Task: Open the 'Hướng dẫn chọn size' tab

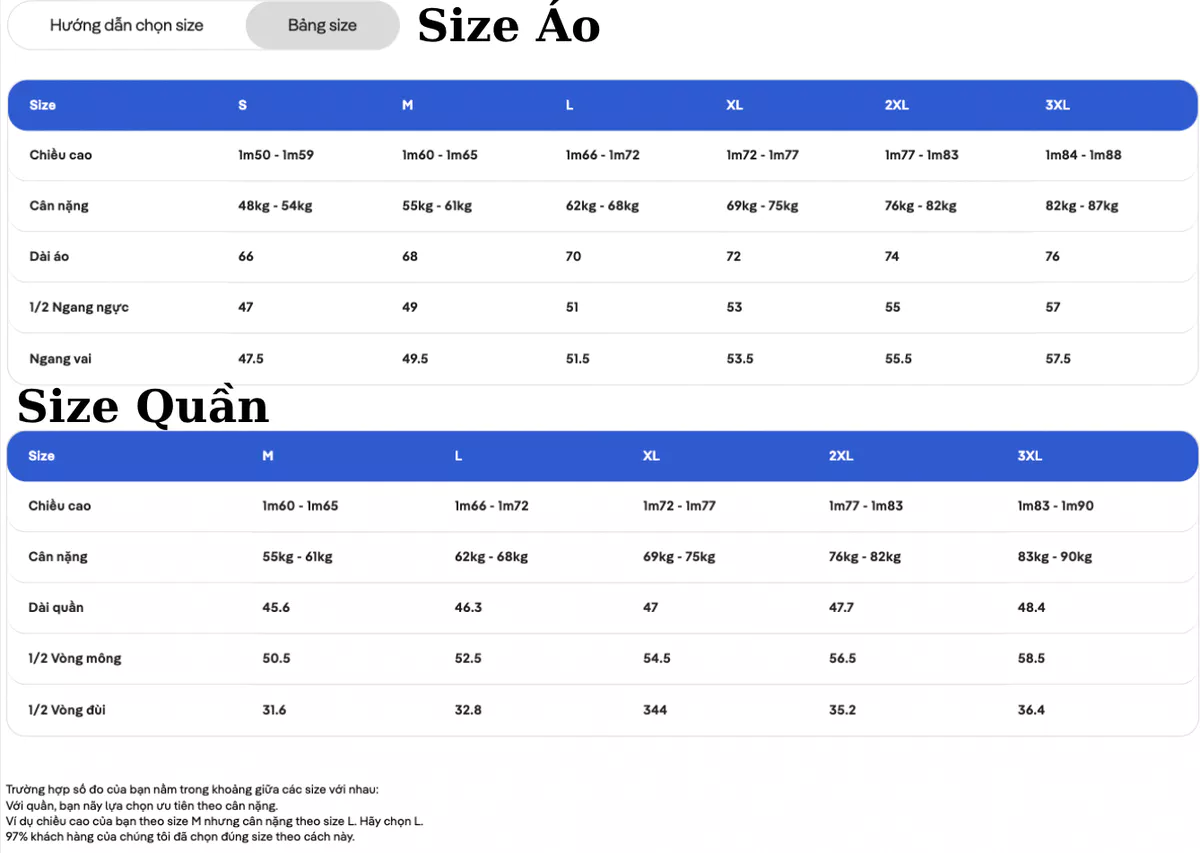Action: pyautogui.click(x=127, y=25)
